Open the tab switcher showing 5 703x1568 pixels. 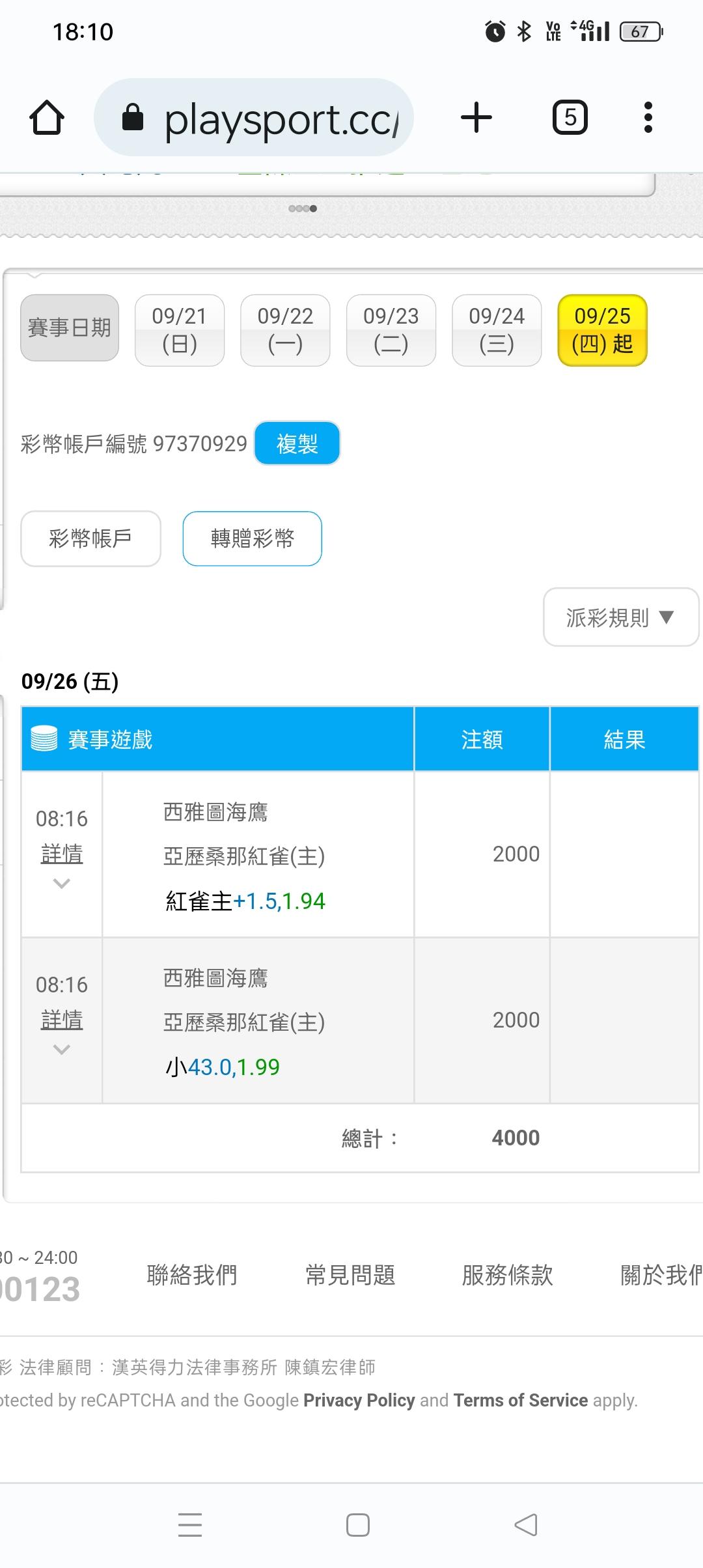570,118
